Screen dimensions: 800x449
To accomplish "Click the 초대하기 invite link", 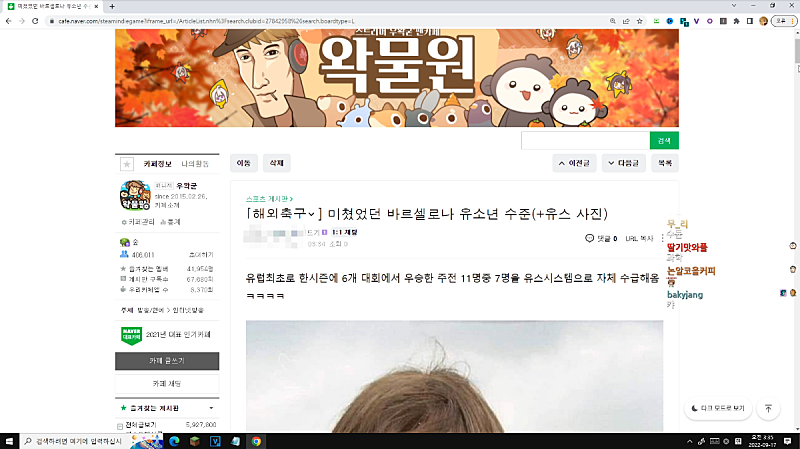I will 201,255.
